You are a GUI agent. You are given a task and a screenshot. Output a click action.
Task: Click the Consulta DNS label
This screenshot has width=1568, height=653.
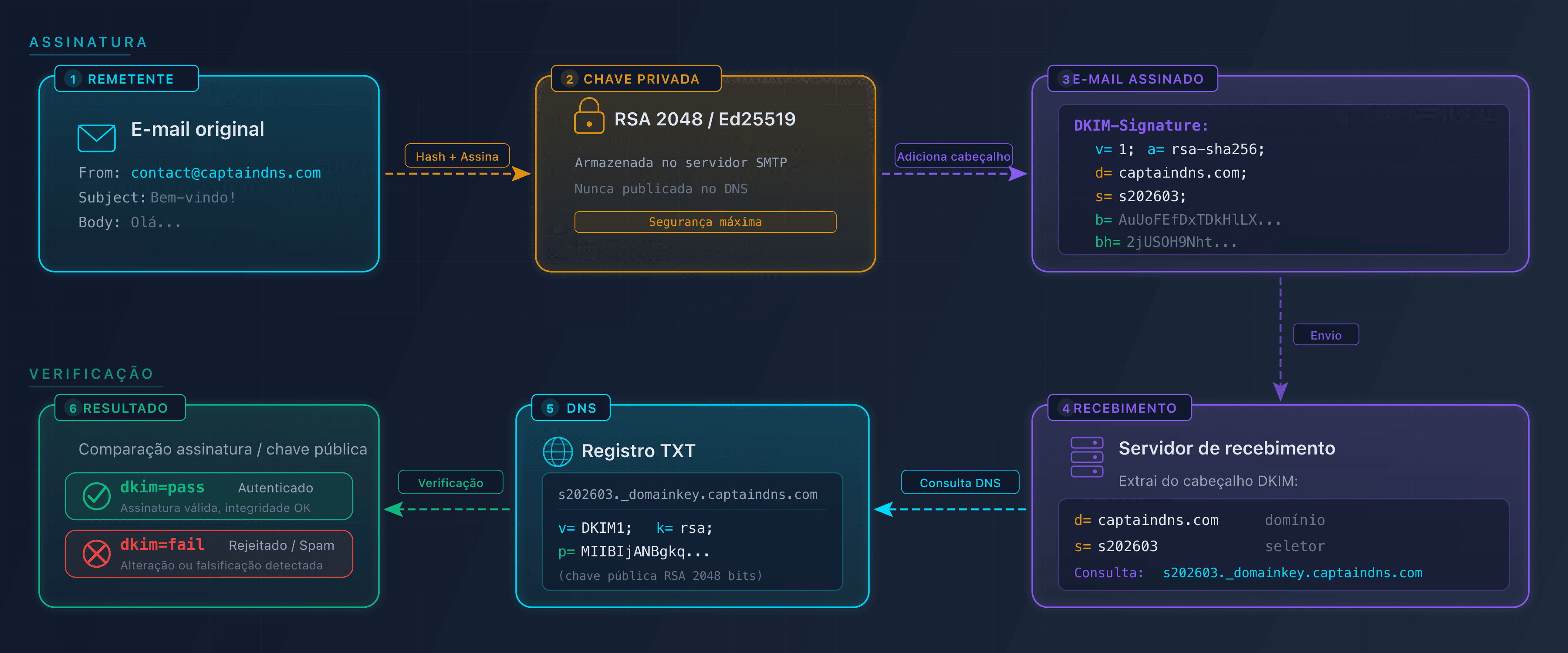960,483
